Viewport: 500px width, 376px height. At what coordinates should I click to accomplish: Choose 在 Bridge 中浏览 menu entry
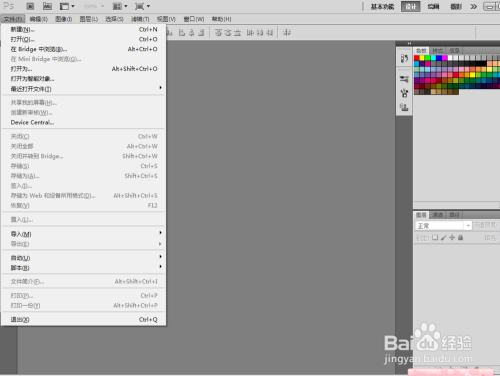(83, 49)
